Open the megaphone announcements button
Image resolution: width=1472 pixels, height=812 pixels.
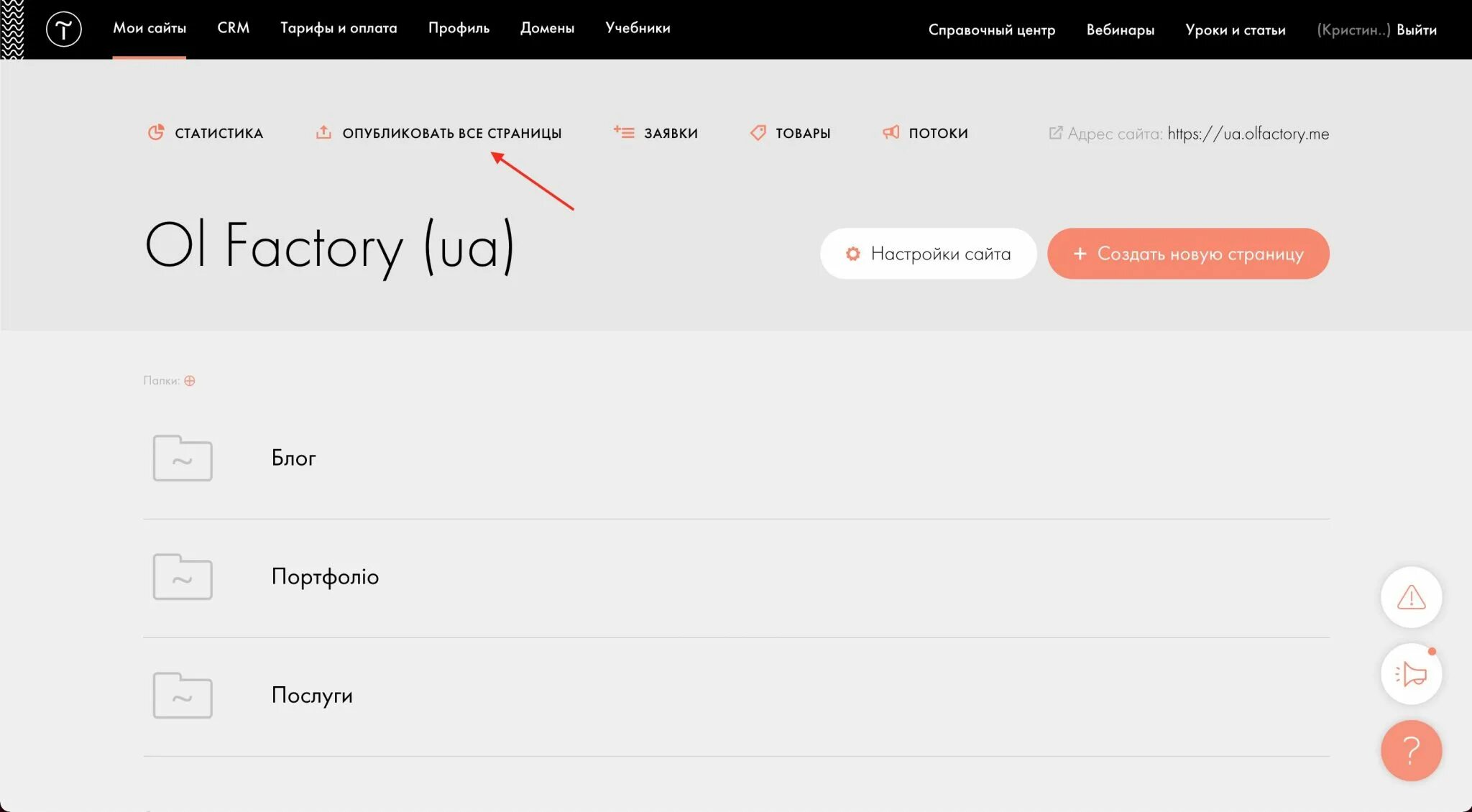[1410, 674]
